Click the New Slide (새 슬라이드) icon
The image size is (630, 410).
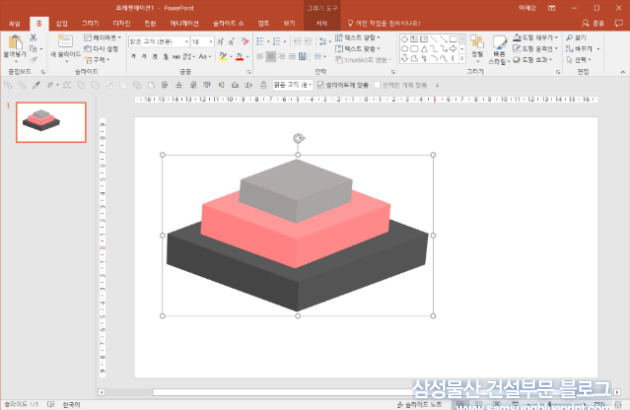[65, 41]
